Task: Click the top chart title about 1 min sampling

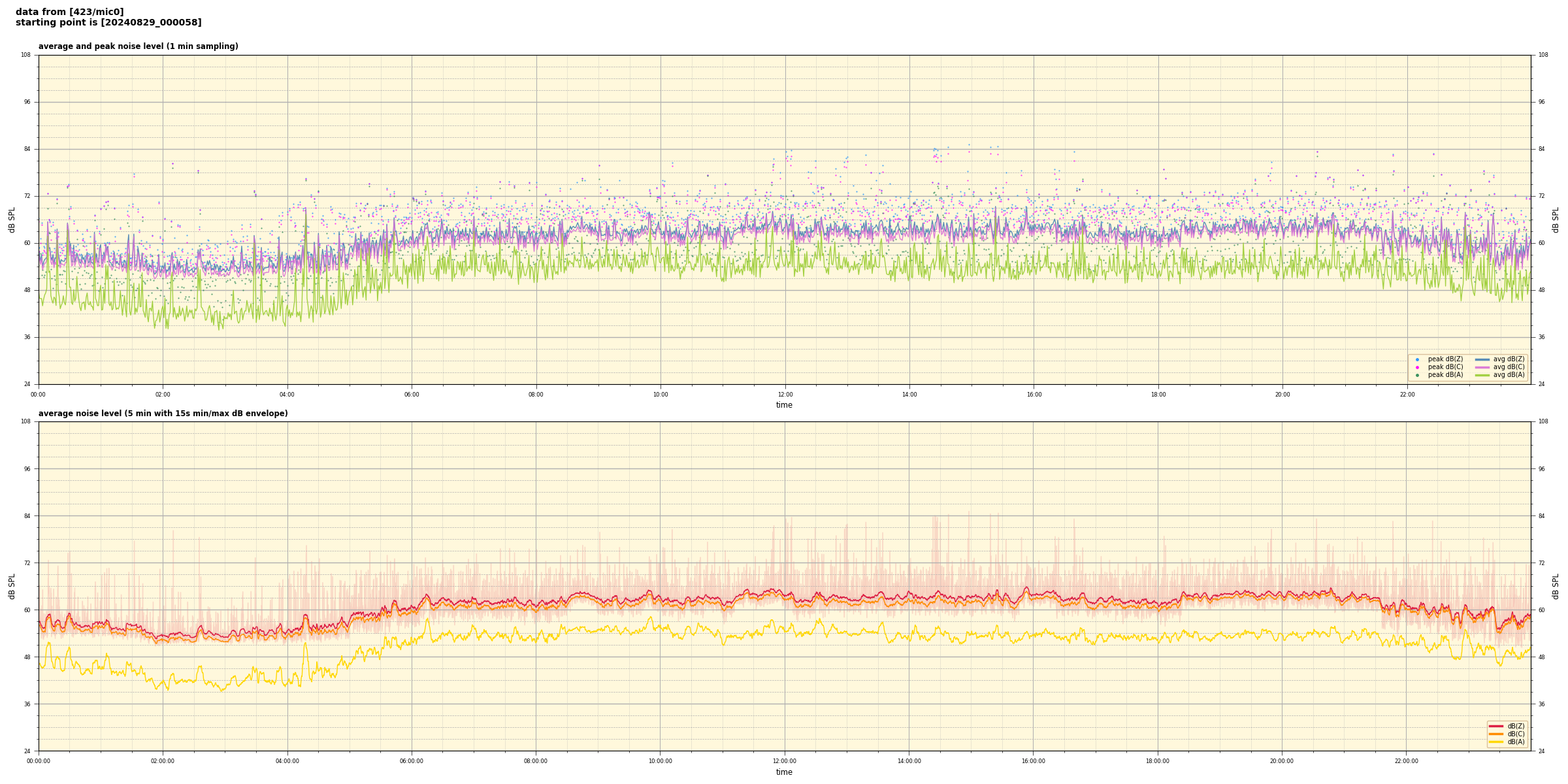Action: coord(138,46)
